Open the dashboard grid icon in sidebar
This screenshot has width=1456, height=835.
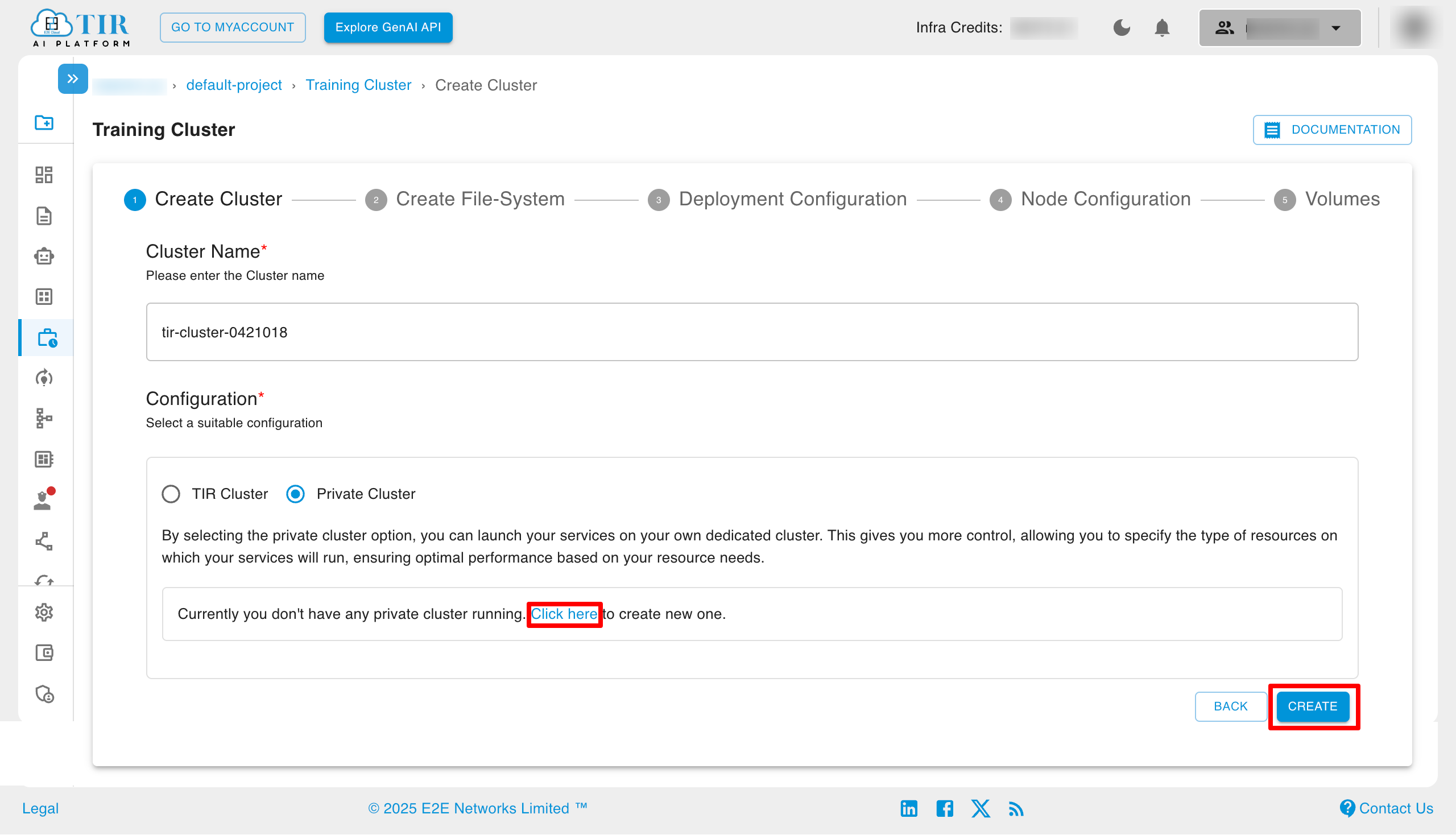44,175
